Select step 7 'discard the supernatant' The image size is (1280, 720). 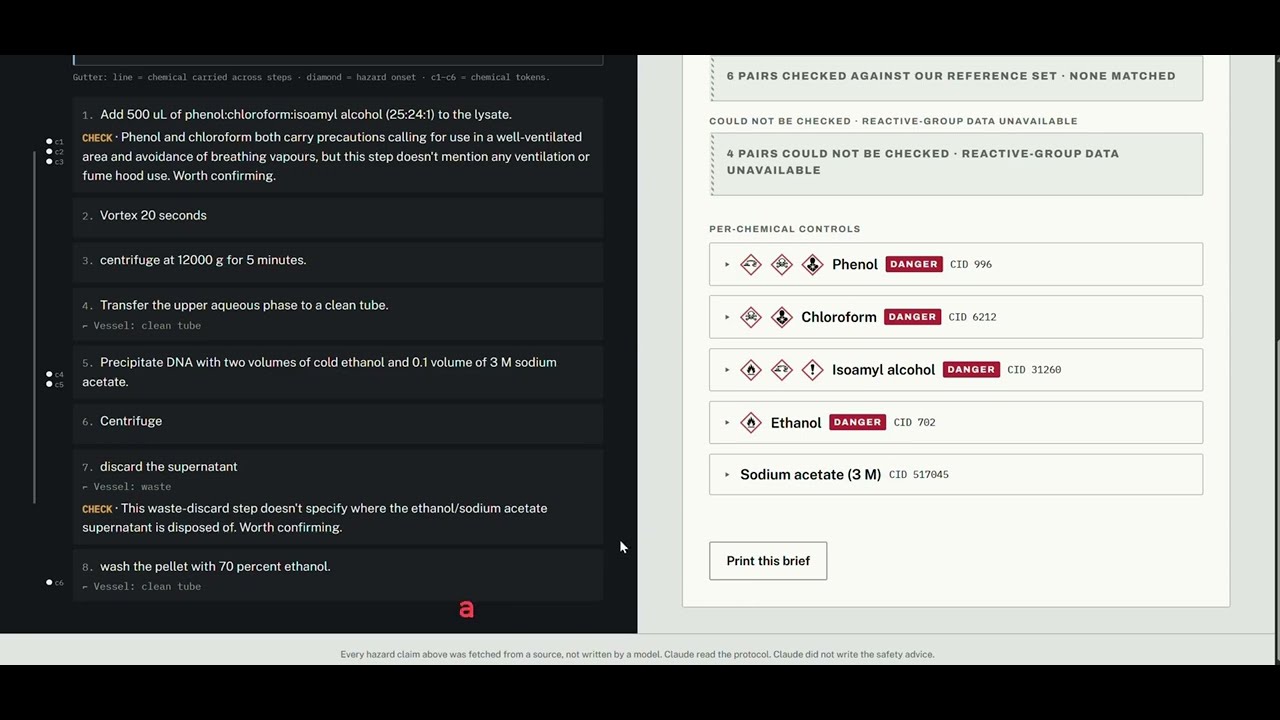(169, 467)
